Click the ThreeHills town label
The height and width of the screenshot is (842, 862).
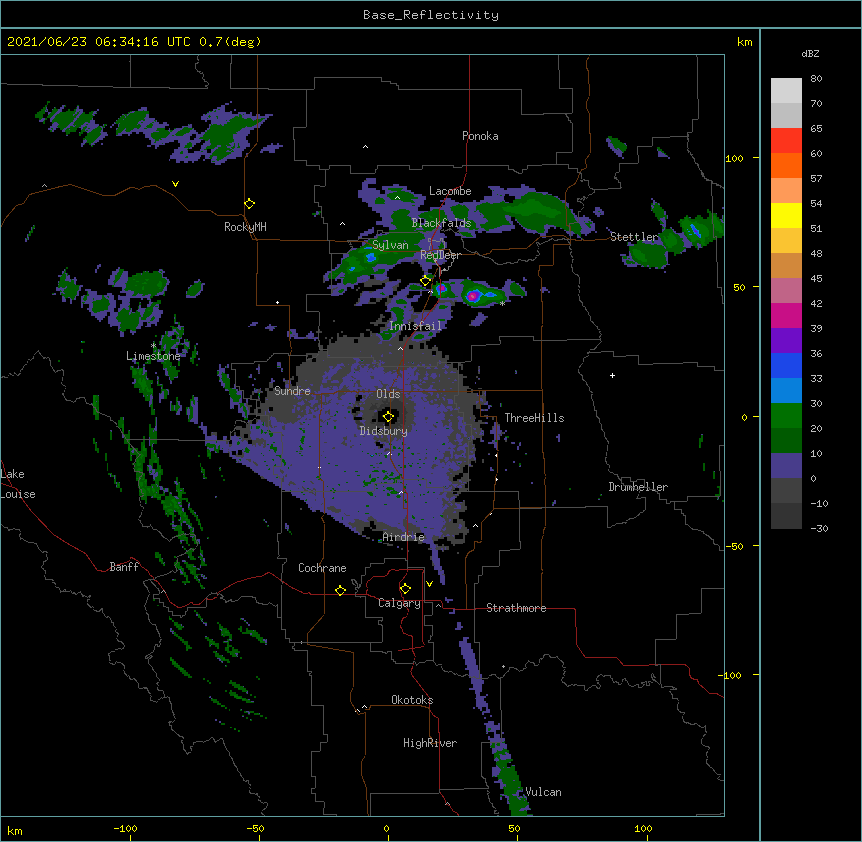click(534, 418)
